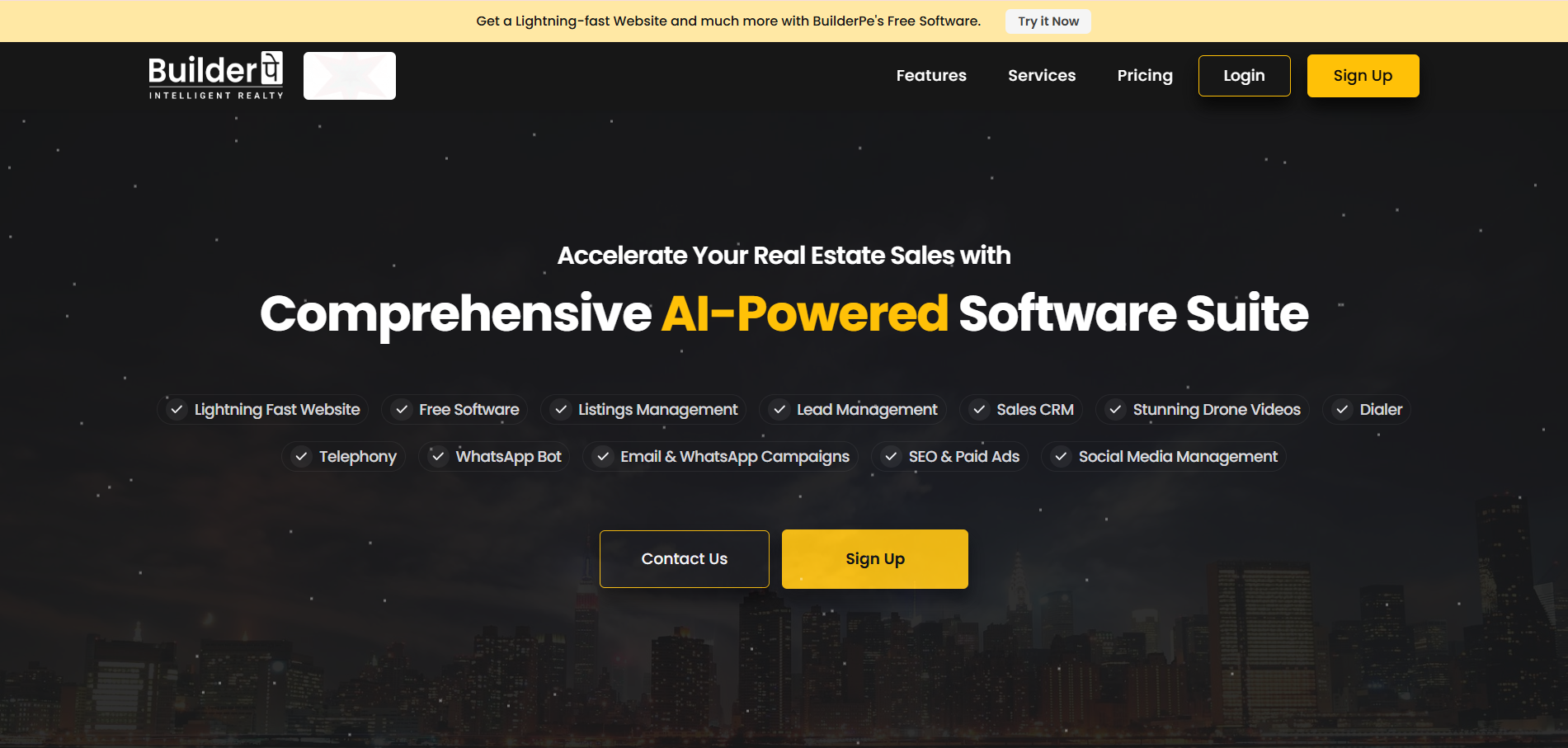Open the Services menu item
The width and height of the screenshot is (1568, 748).
click(x=1042, y=75)
